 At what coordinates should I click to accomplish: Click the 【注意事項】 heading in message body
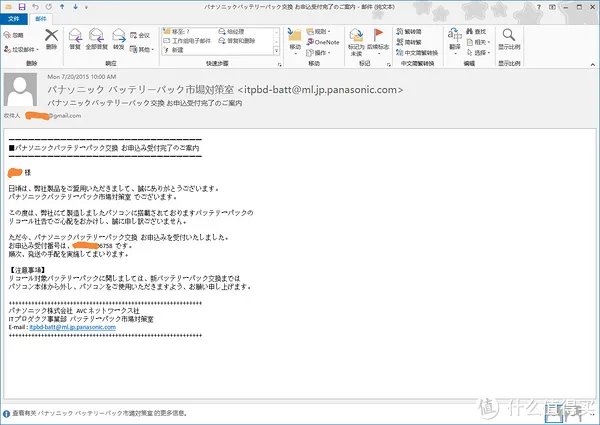click(27, 270)
